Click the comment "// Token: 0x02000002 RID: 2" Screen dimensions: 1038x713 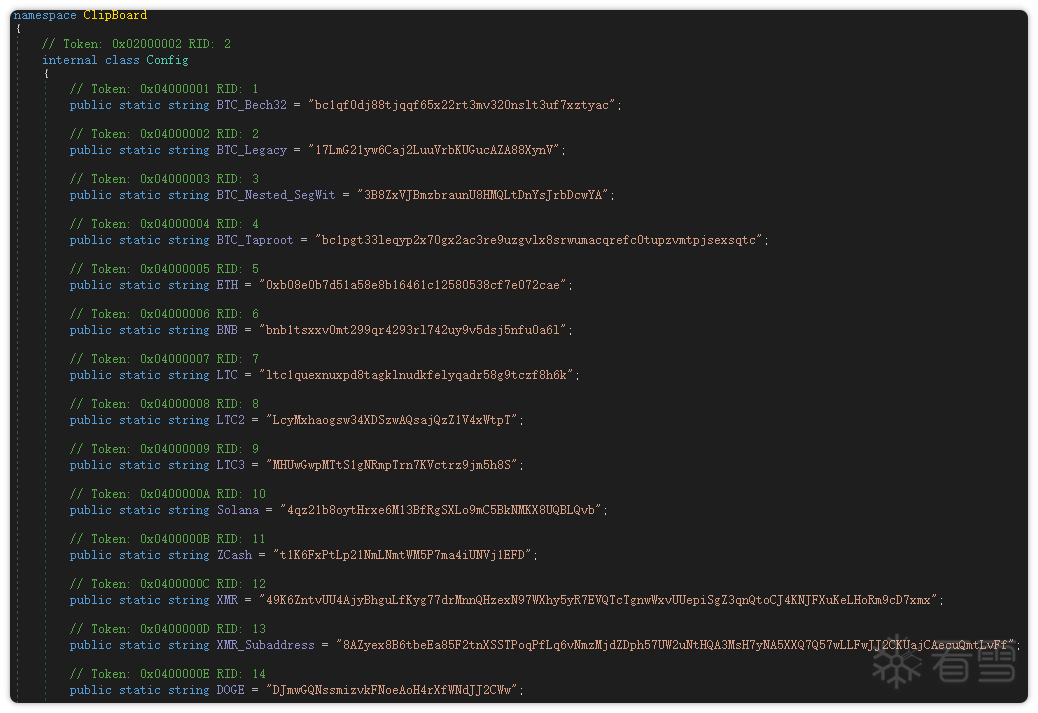(x=136, y=44)
